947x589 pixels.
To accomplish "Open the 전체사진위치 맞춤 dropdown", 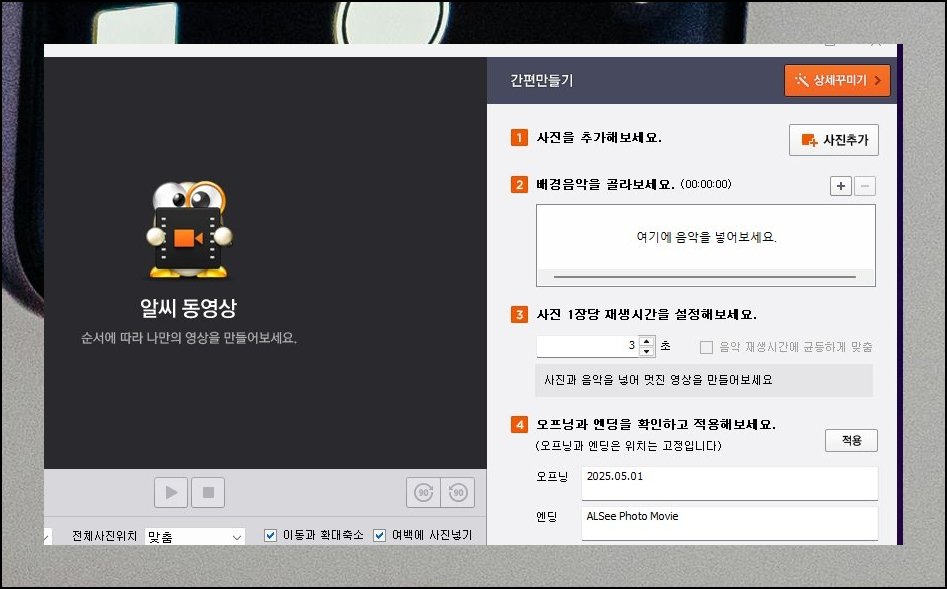I will click(195, 536).
